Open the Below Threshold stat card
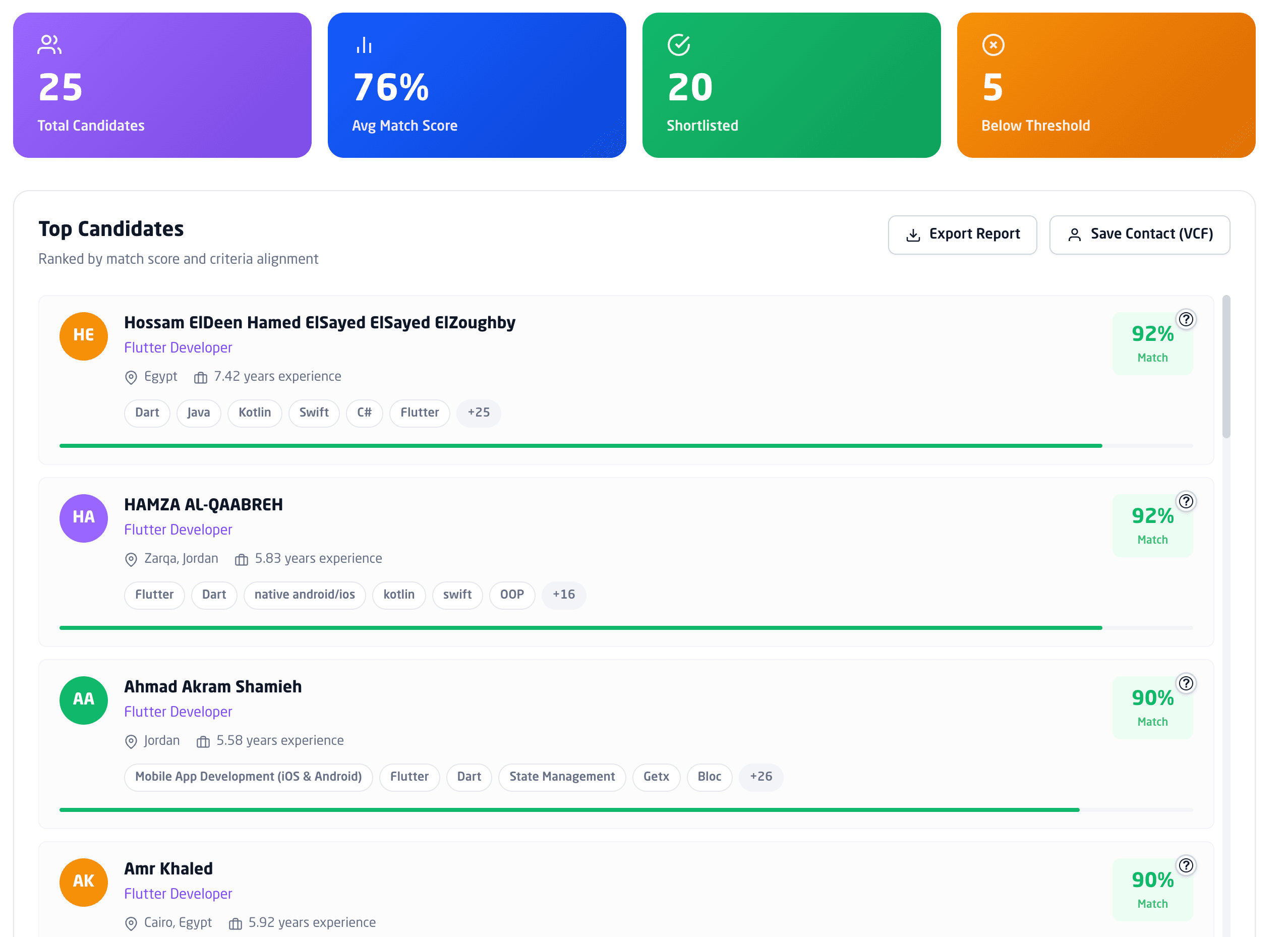 (1106, 85)
